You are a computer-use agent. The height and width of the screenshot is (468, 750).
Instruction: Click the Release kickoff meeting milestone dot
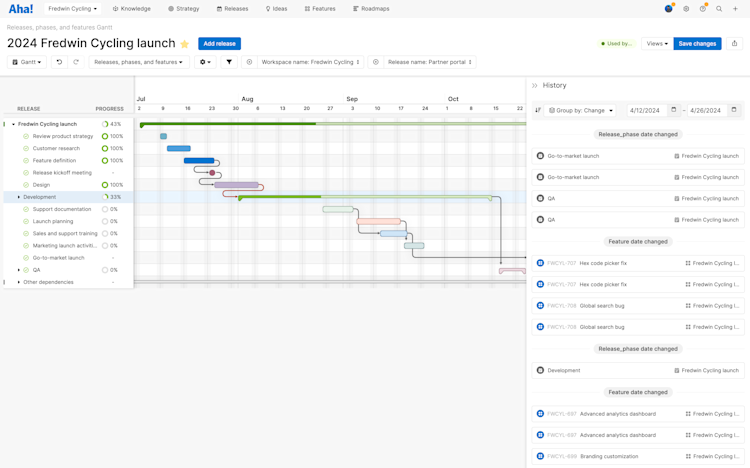pyautogui.click(x=212, y=173)
